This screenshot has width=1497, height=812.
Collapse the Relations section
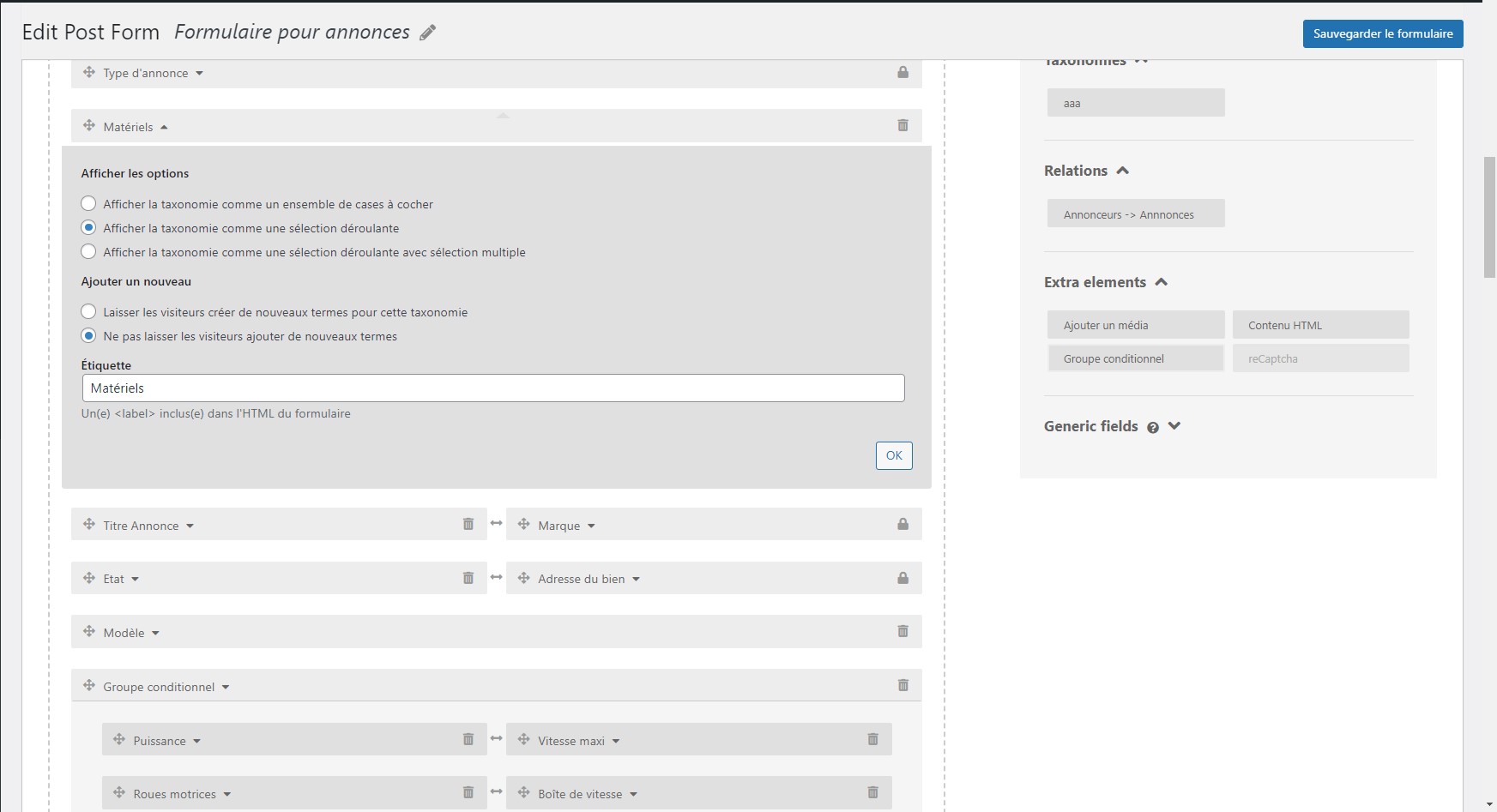point(1122,171)
